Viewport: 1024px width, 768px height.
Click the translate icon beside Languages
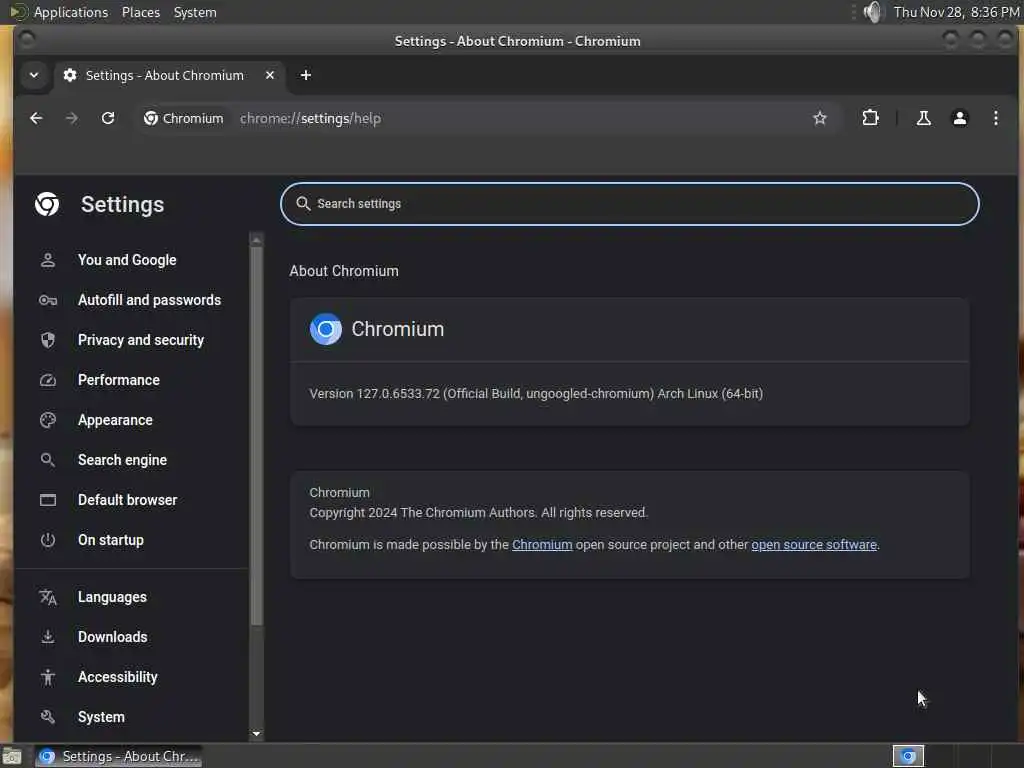pyautogui.click(x=48, y=598)
